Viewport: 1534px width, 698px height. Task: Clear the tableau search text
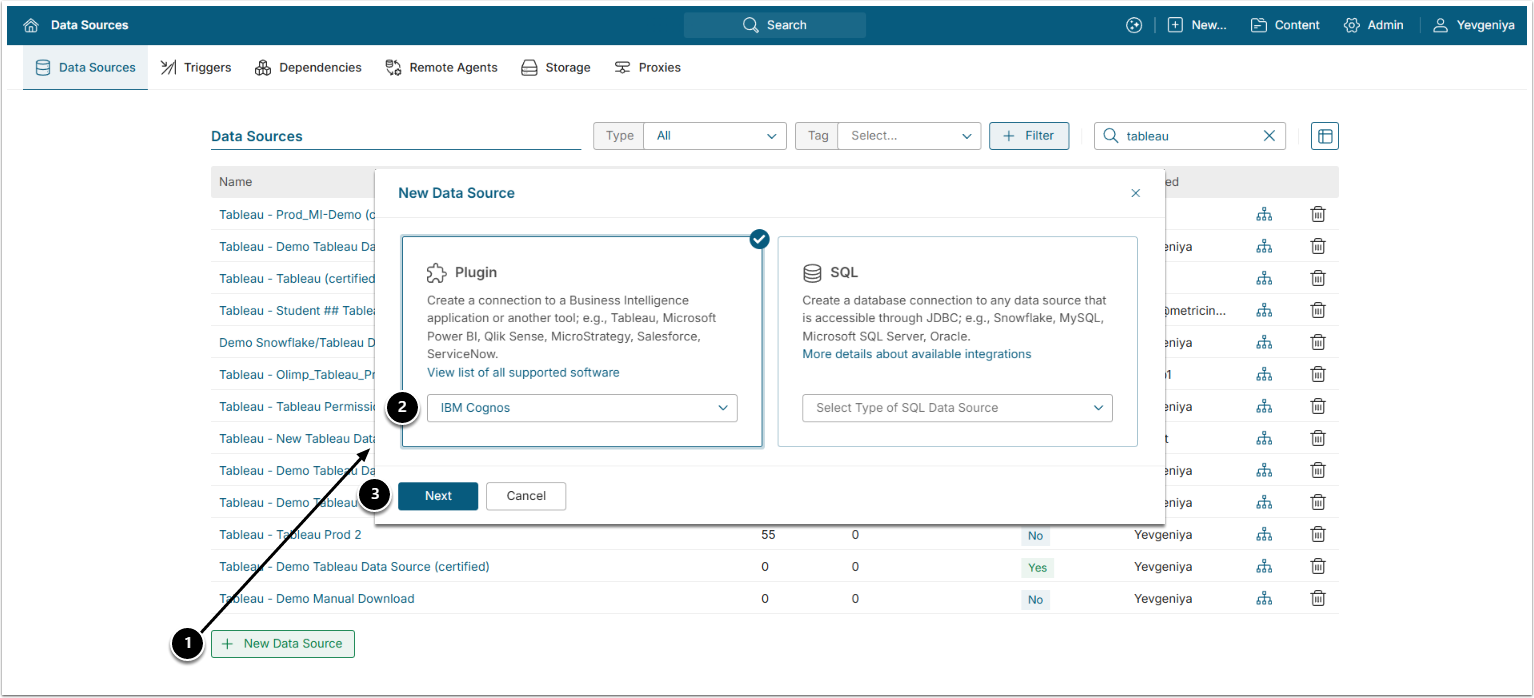click(1269, 136)
